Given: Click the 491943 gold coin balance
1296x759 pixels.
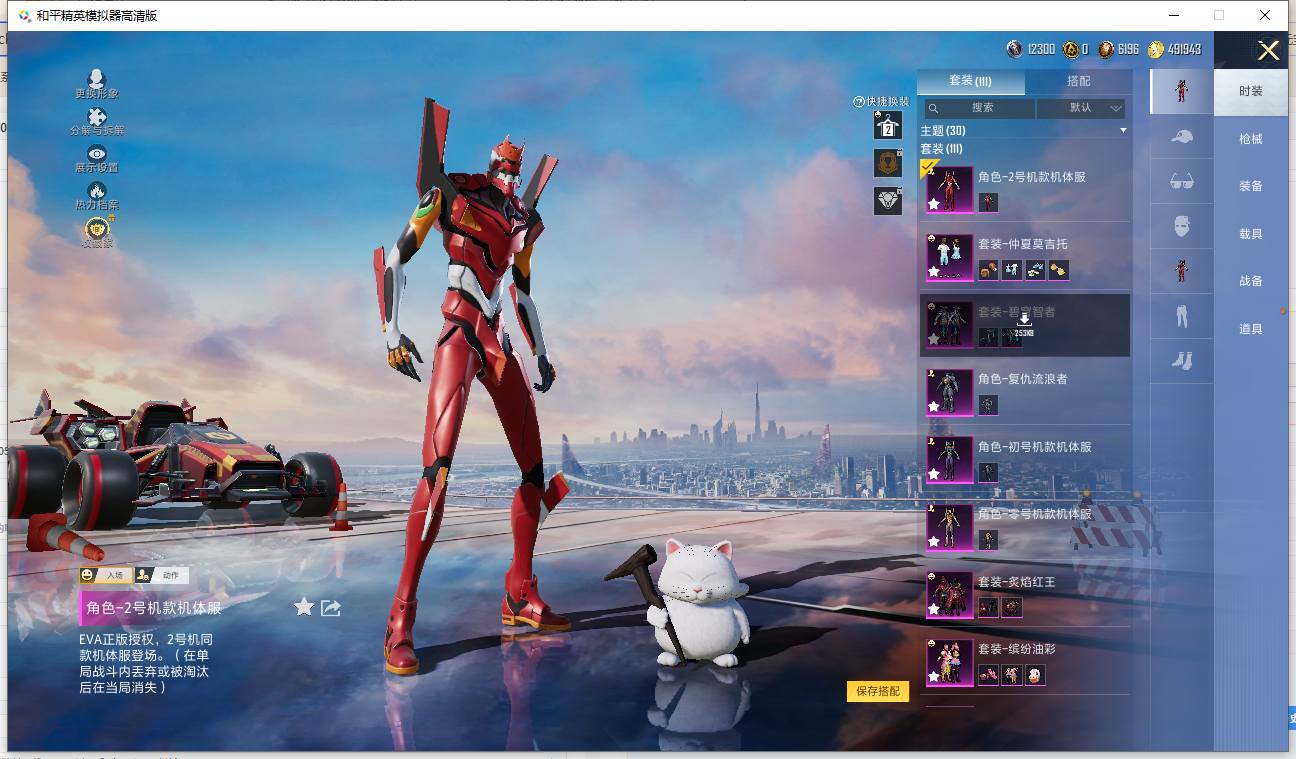Looking at the screenshot, I should [x=1175, y=49].
